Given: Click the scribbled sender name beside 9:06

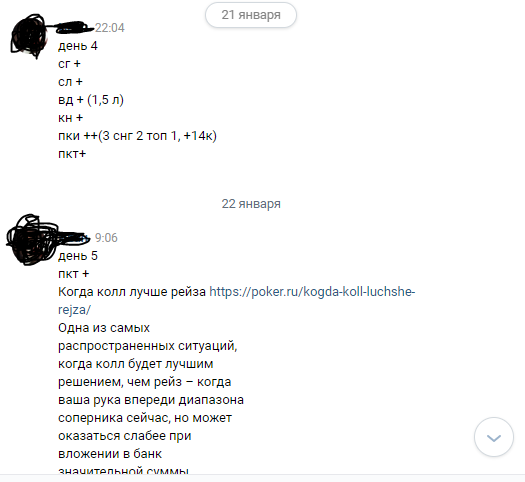Looking at the screenshot, I should pos(74,237).
